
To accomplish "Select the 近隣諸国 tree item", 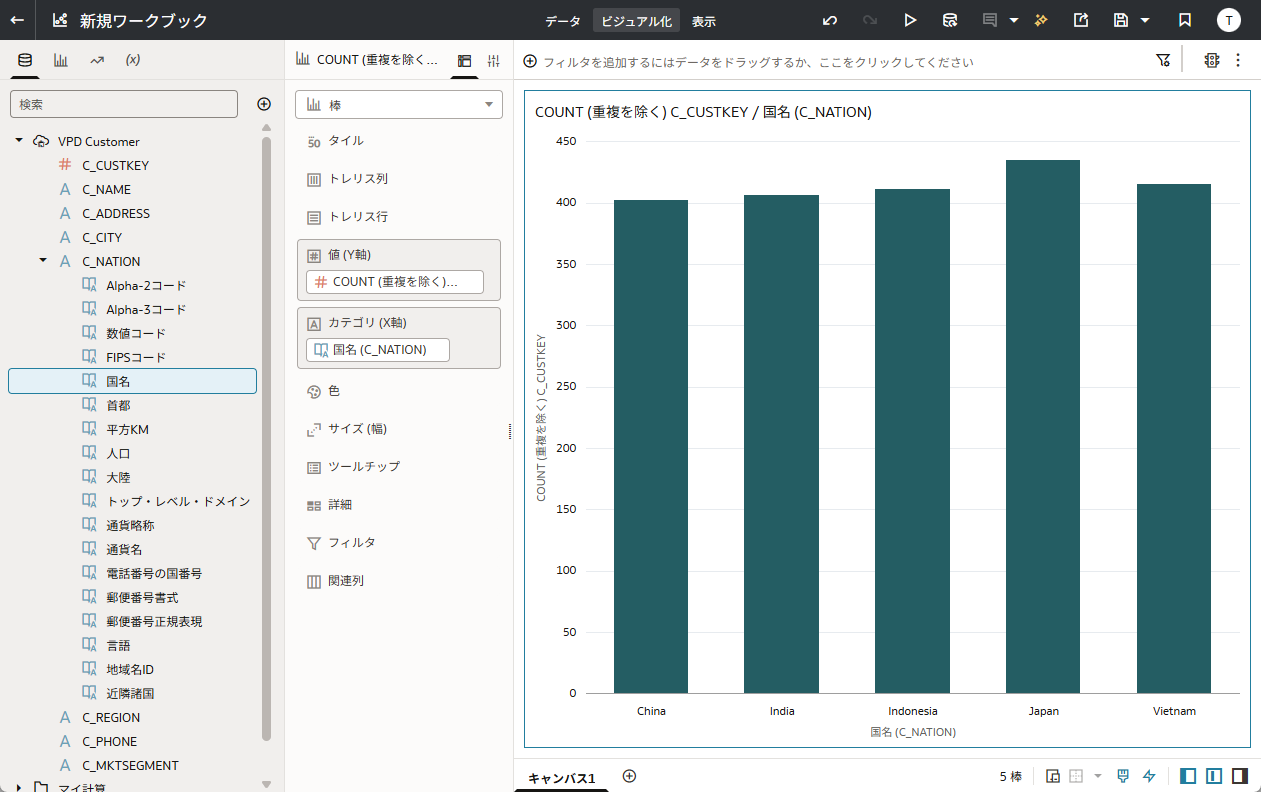I will tap(130, 693).
